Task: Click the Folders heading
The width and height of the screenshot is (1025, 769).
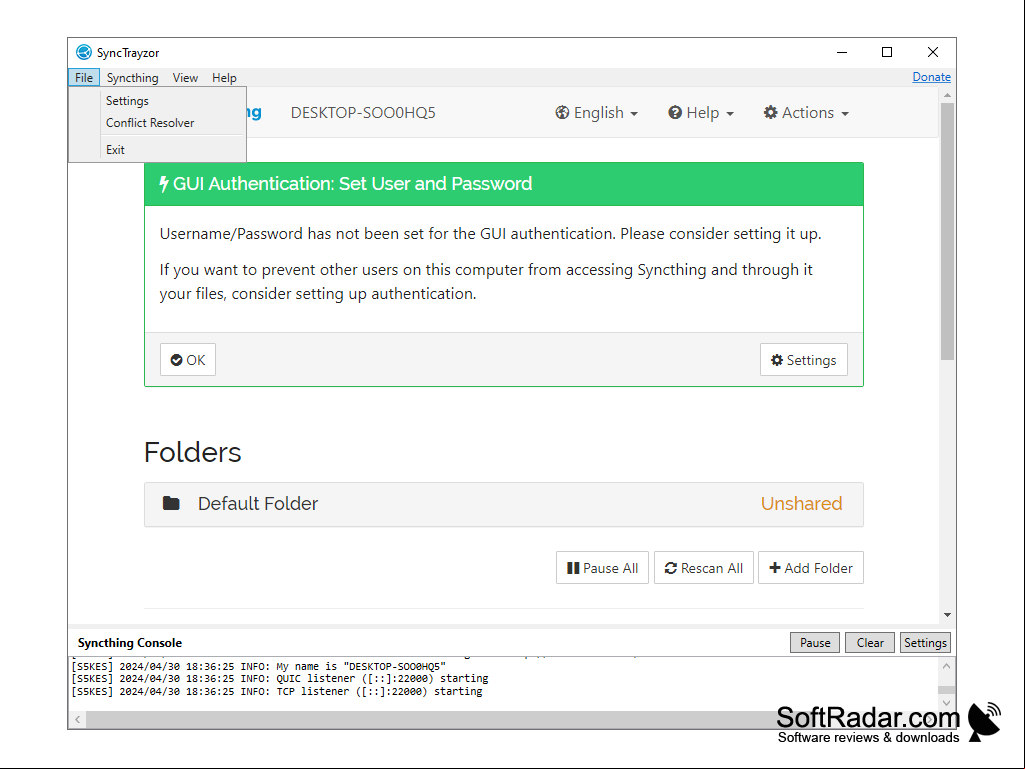Action: tap(192, 452)
